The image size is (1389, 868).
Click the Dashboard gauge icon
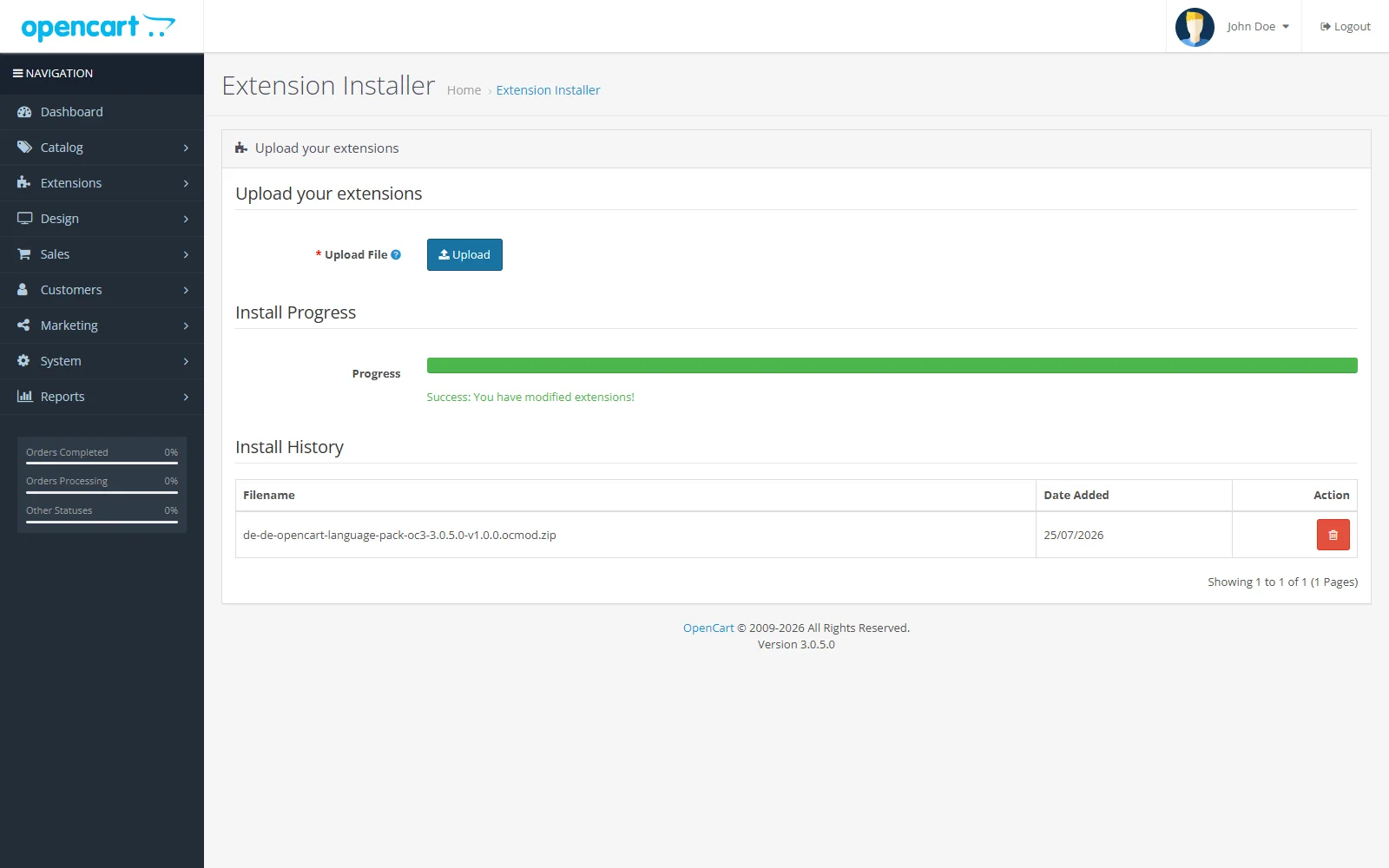click(24, 112)
